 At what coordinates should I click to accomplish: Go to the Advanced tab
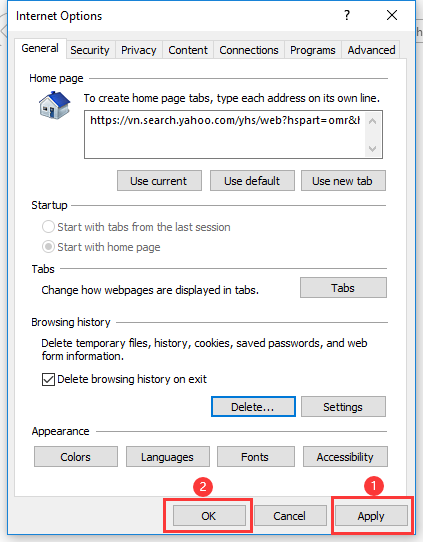coord(371,50)
